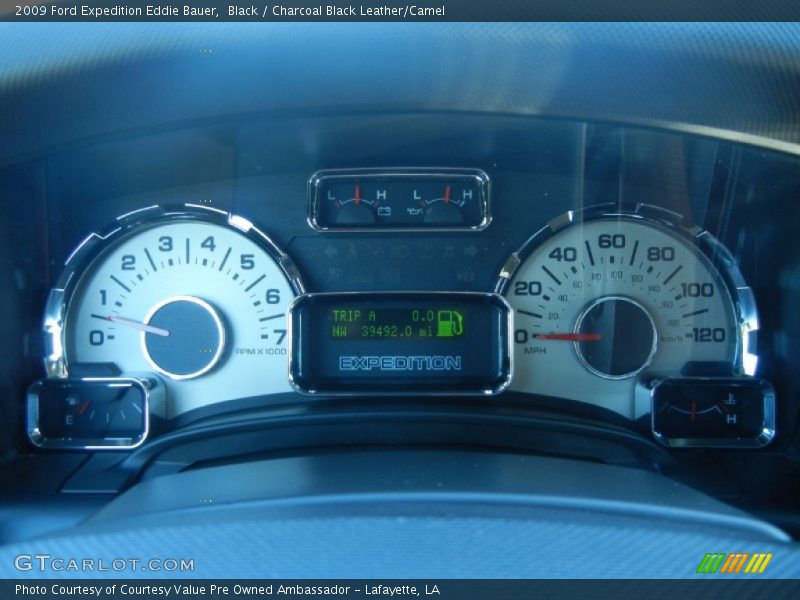Click the GTCARLOT.COM watermark logo
The image size is (800, 600).
point(104,563)
